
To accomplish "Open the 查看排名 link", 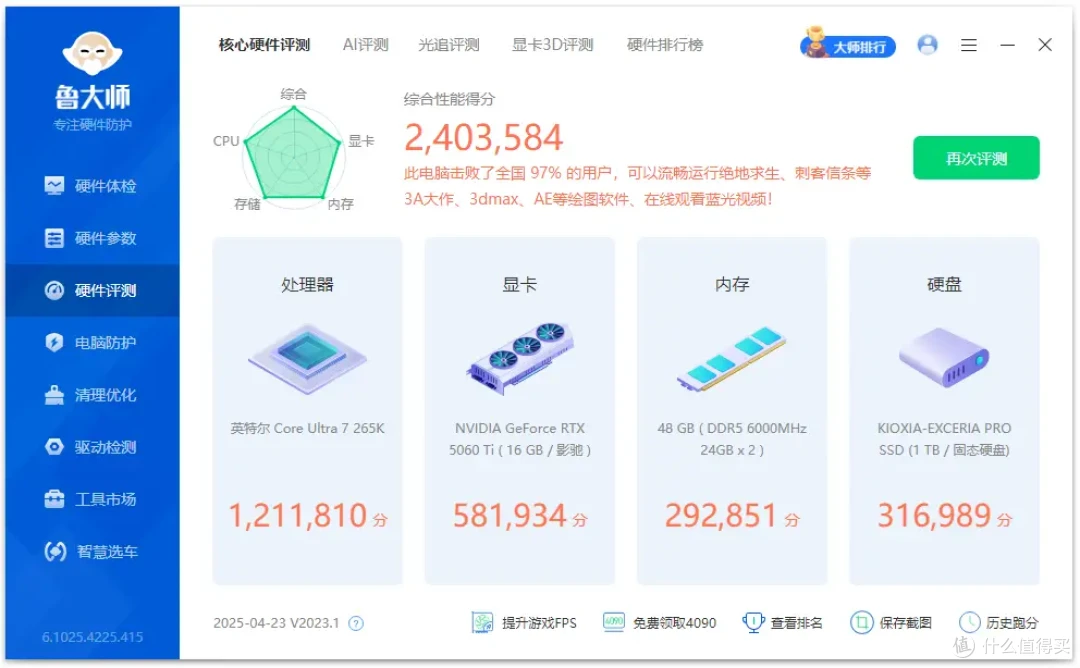I will pos(796,623).
